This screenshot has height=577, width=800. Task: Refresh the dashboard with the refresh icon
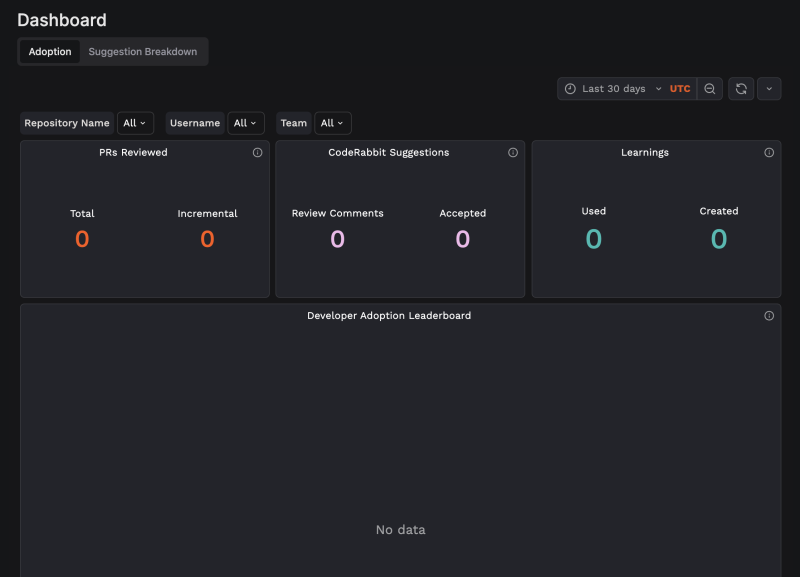click(x=741, y=89)
